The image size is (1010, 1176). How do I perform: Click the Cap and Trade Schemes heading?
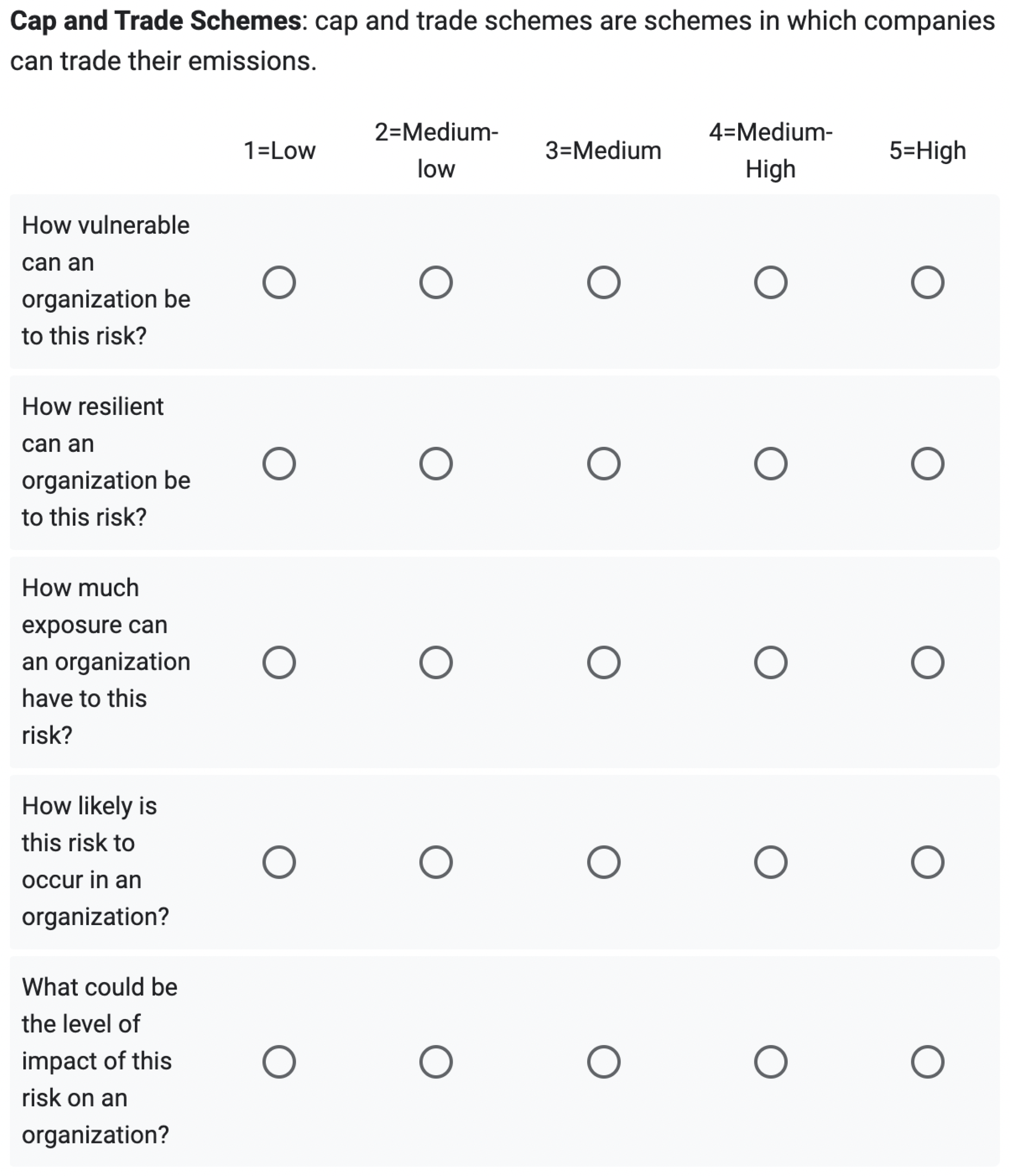coord(155,22)
